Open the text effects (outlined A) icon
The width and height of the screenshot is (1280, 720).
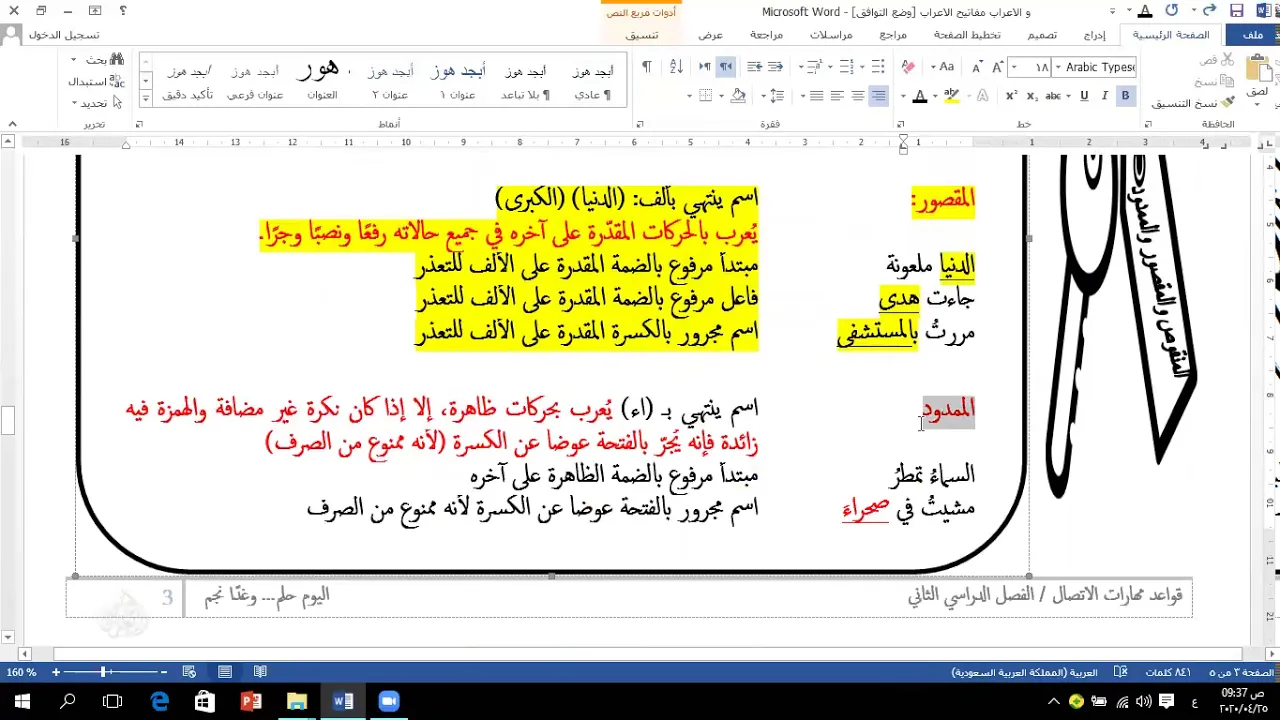tap(982, 96)
